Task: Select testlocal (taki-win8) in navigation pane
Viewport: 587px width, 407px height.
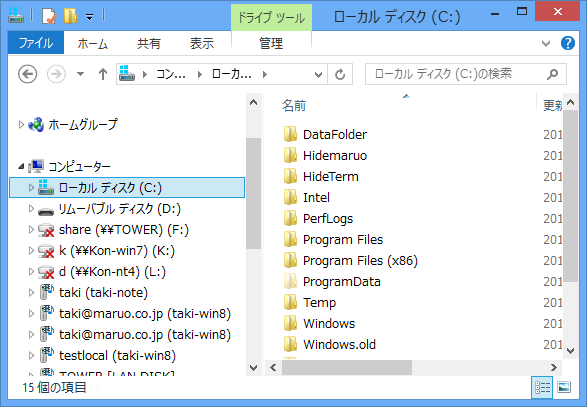Action: coord(118,355)
